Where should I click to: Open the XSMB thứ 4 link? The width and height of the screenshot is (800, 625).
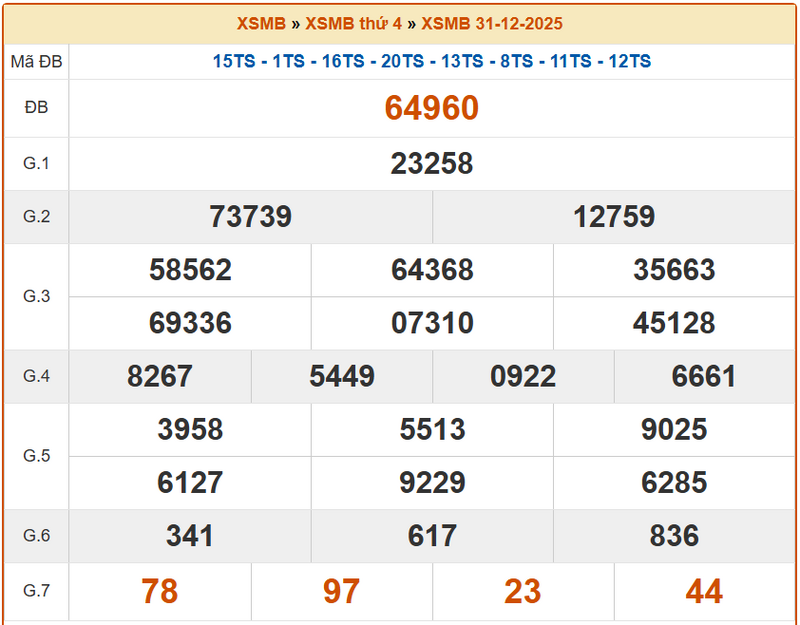click(x=354, y=23)
